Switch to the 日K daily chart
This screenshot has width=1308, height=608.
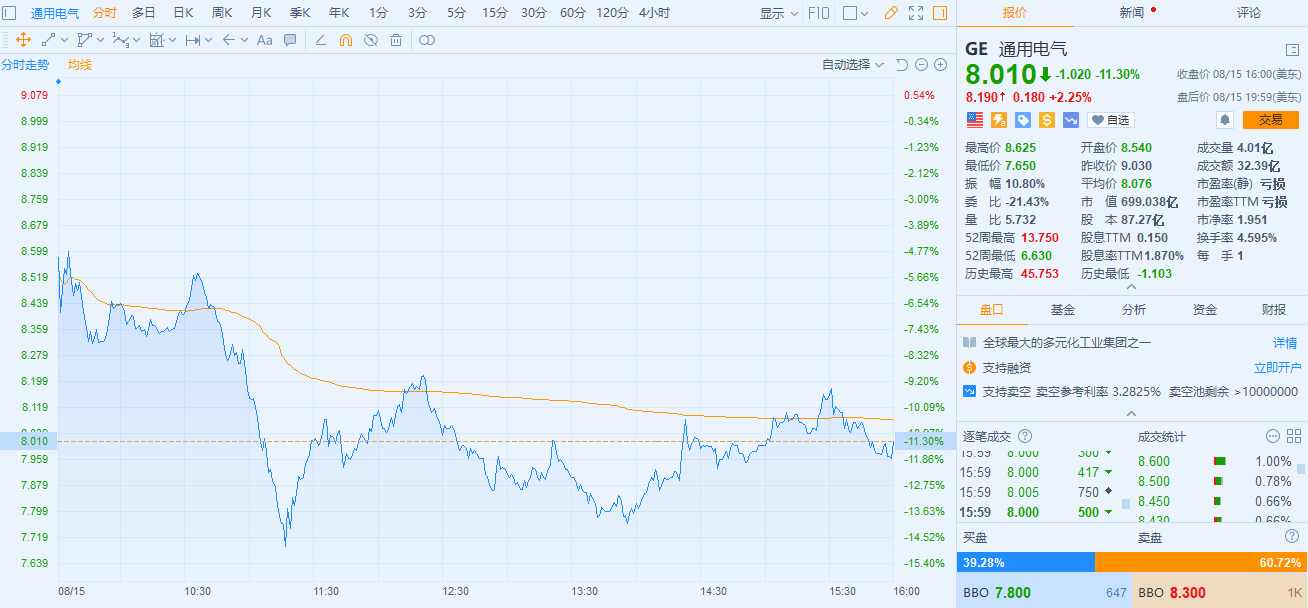[x=183, y=13]
